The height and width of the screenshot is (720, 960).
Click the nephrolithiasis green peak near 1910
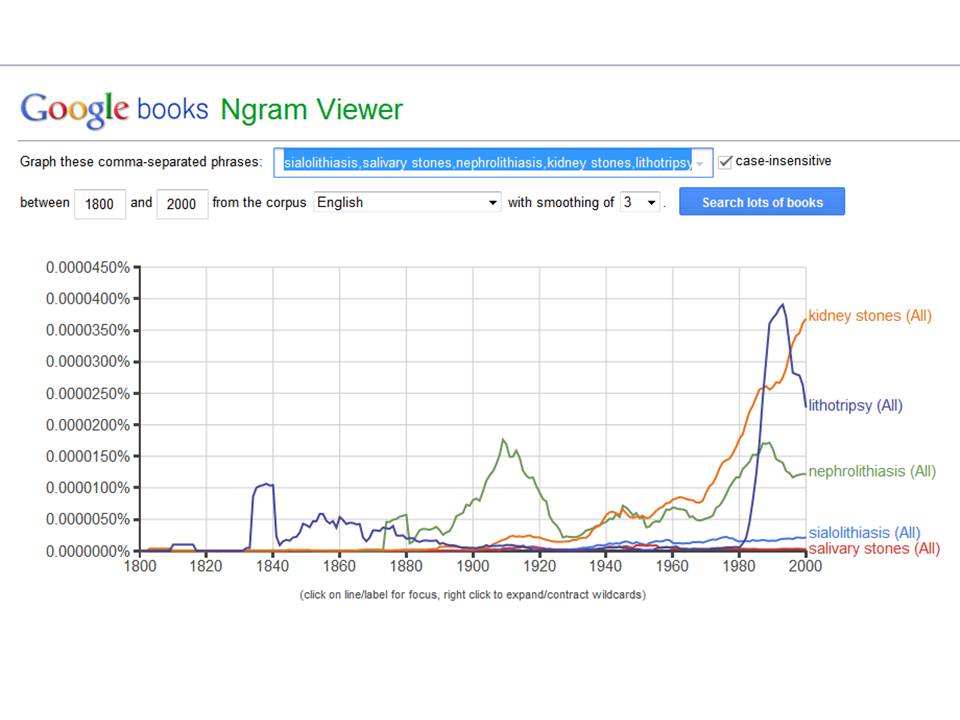pyautogui.click(x=503, y=440)
